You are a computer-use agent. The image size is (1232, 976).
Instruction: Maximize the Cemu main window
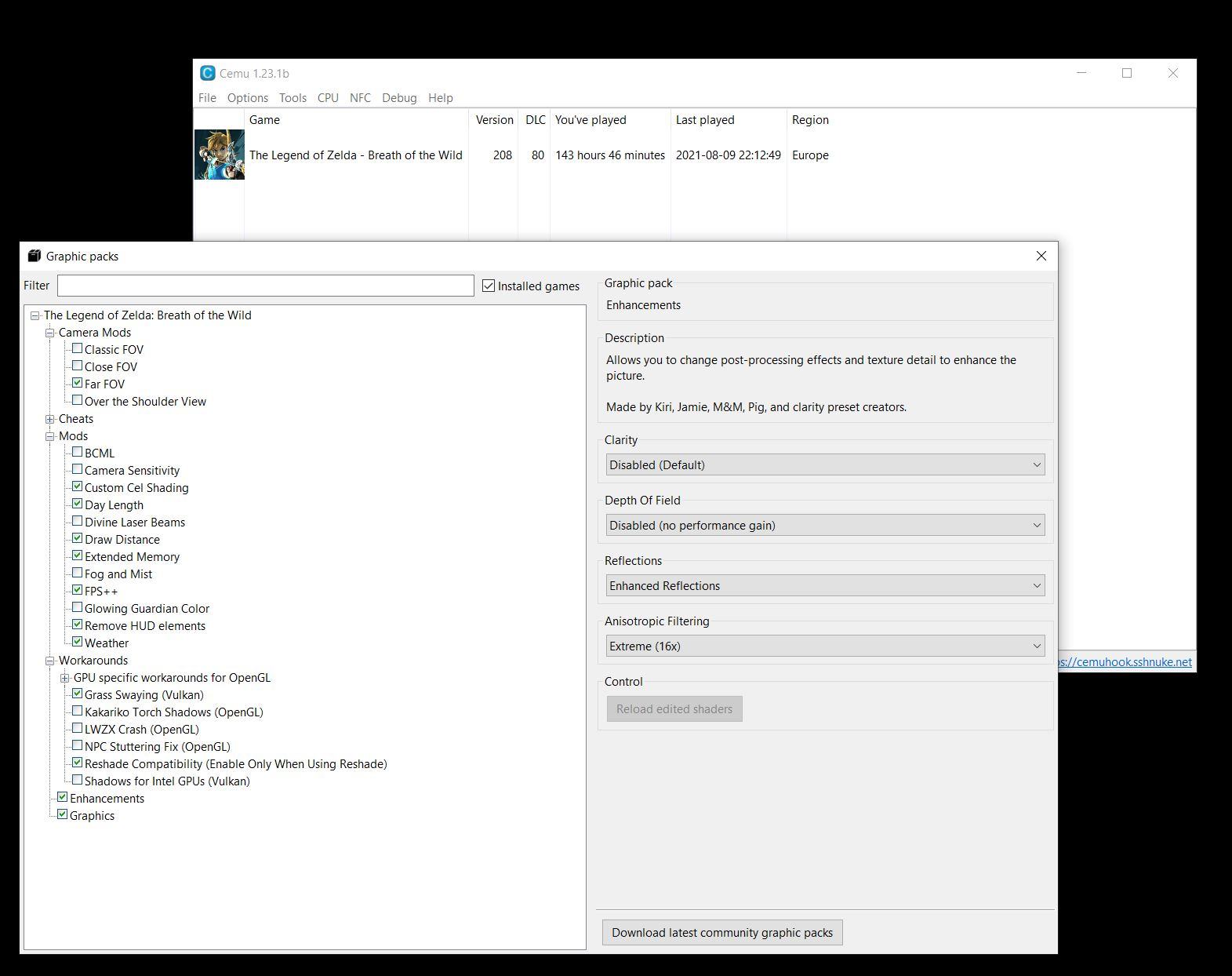pyautogui.click(x=1127, y=73)
